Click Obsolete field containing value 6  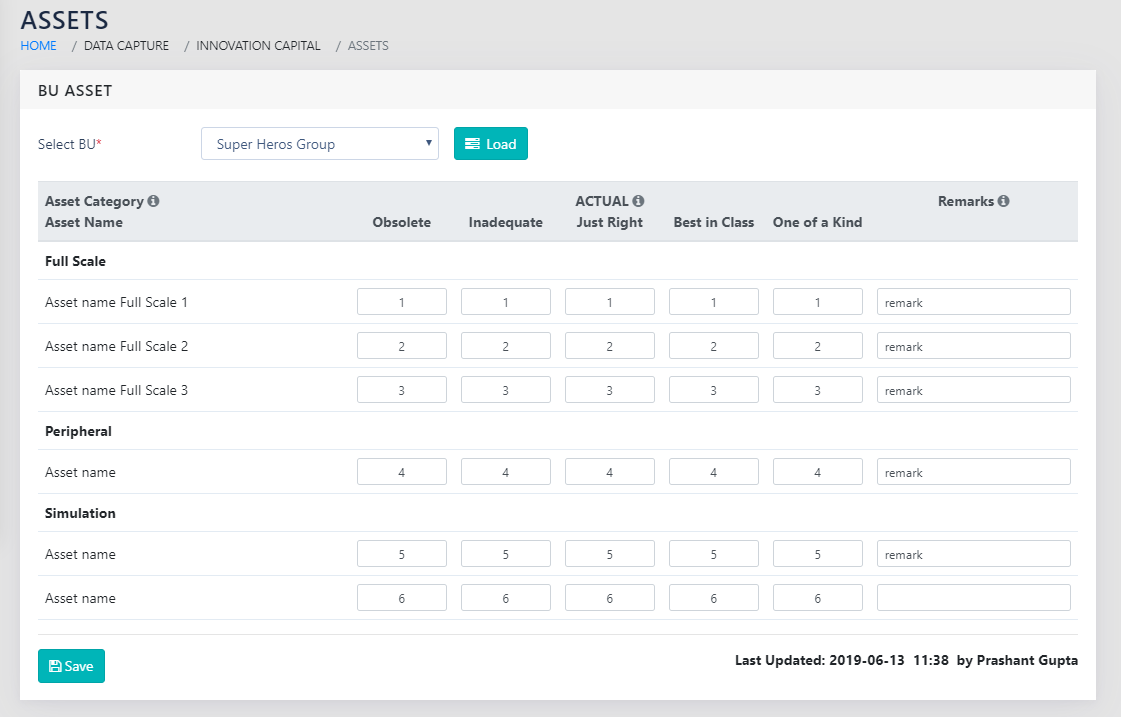pyautogui.click(x=401, y=598)
